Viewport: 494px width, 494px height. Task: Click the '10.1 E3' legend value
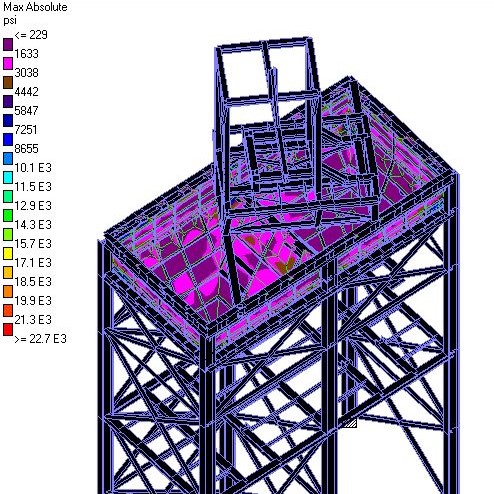pos(33,168)
